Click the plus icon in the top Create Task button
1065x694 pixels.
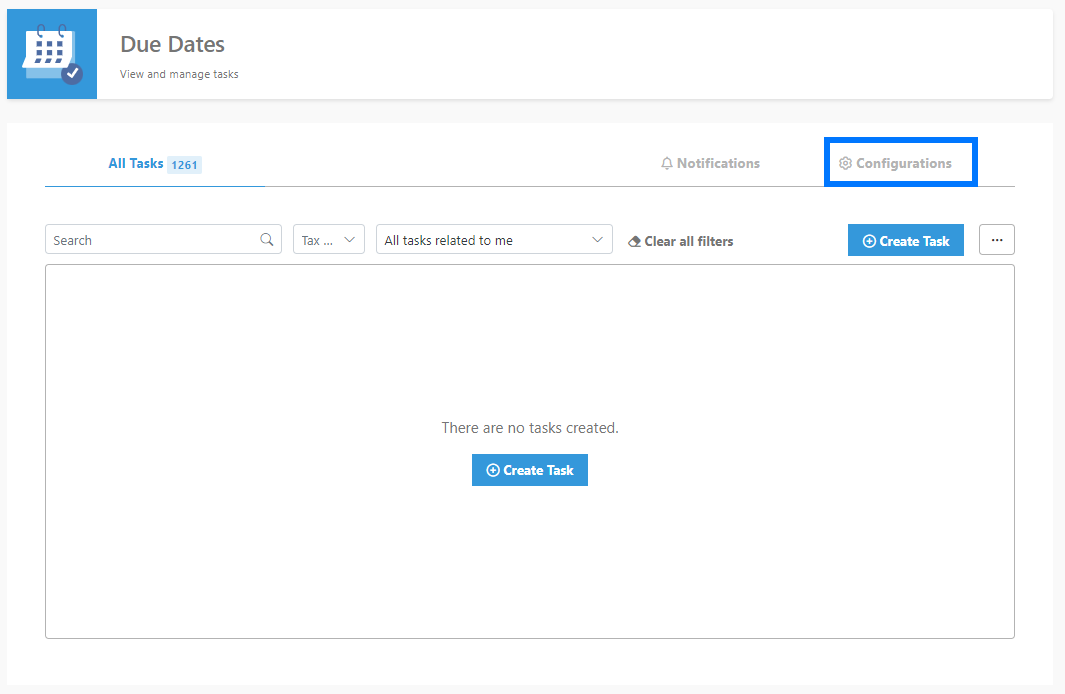(869, 241)
